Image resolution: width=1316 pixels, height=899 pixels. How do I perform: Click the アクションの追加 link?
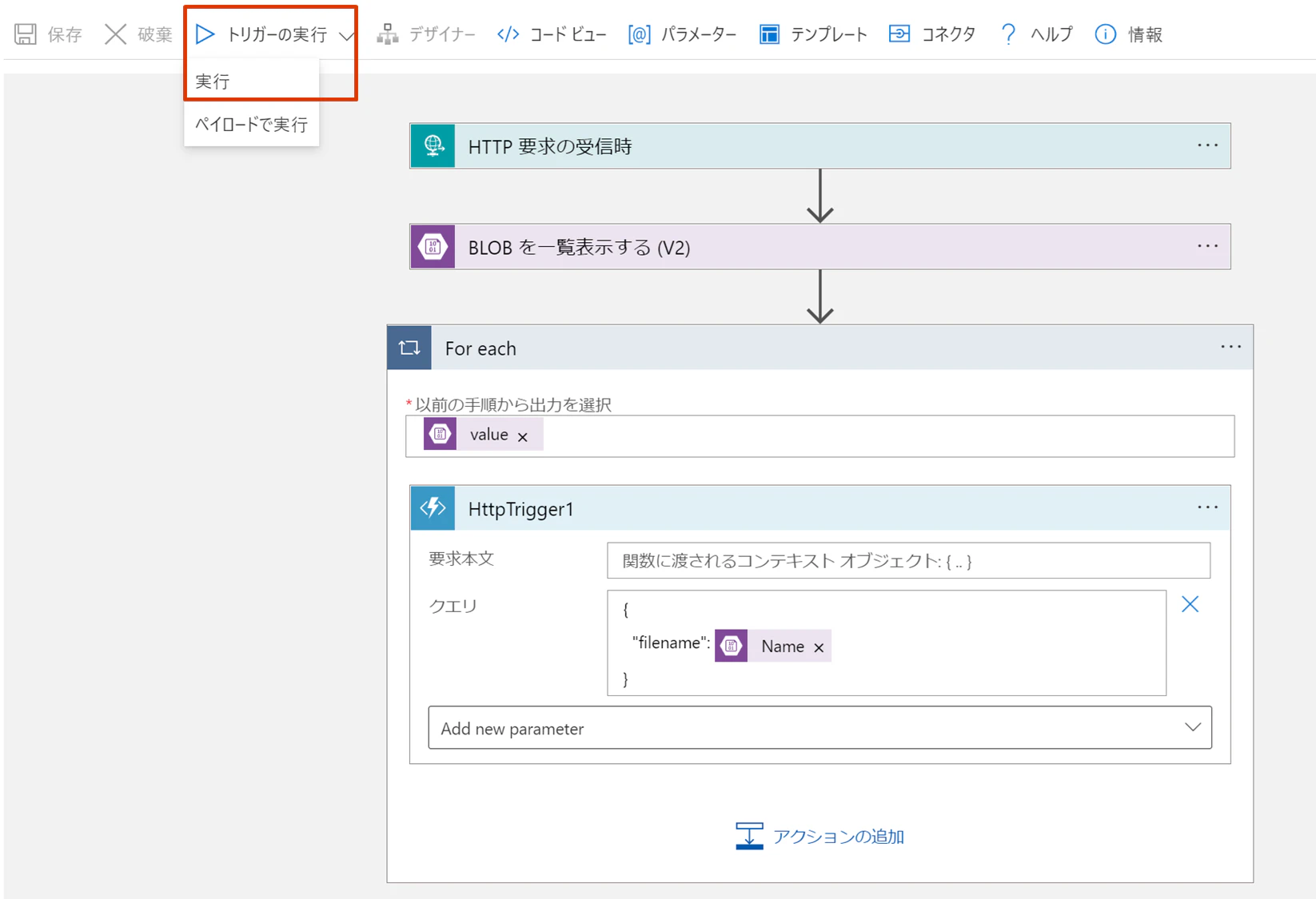pyautogui.click(x=839, y=836)
